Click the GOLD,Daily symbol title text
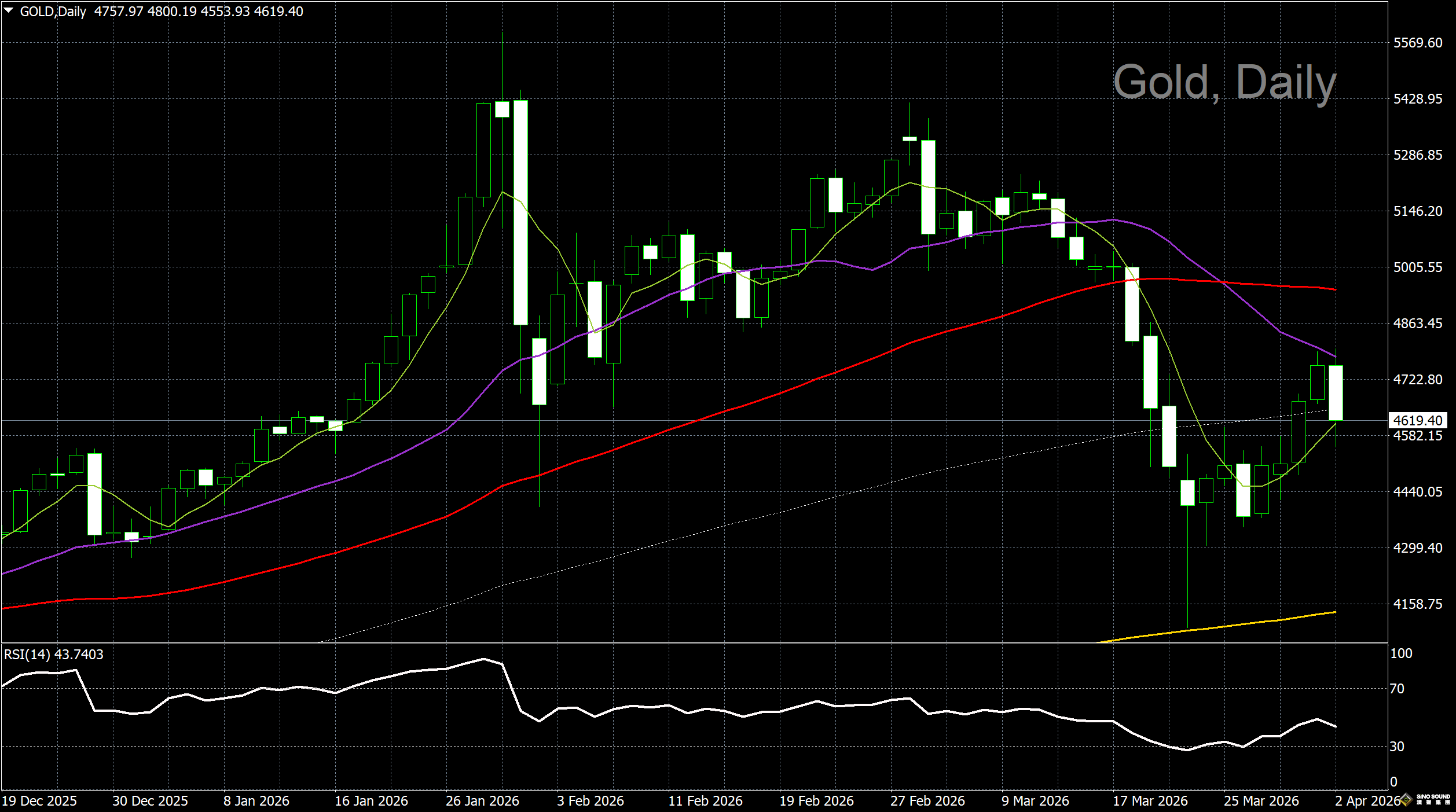This screenshot has height=812, width=1456. pyautogui.click(x=53, y=12)
